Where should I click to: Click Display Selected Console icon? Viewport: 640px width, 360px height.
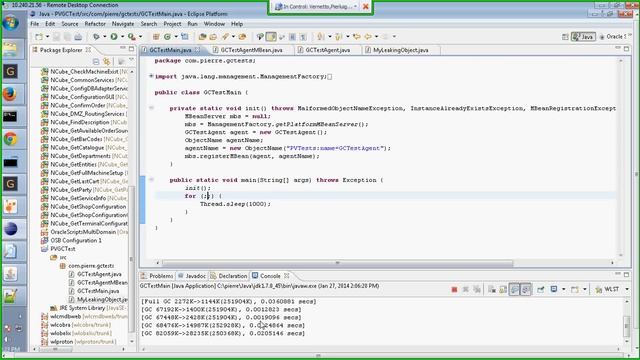tap(554, 289)
